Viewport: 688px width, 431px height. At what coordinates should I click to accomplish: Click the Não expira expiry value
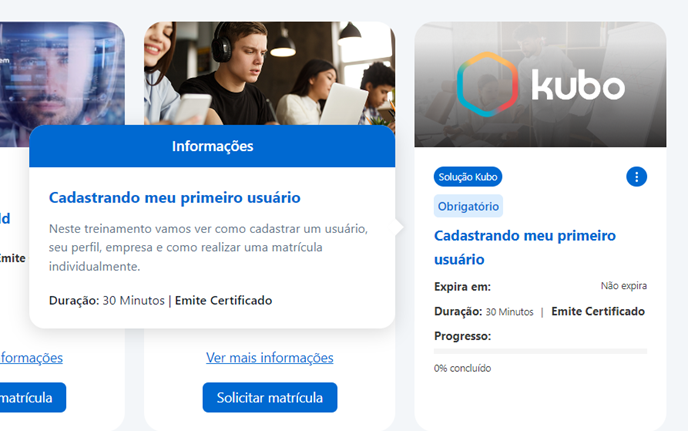pos(624,286)
